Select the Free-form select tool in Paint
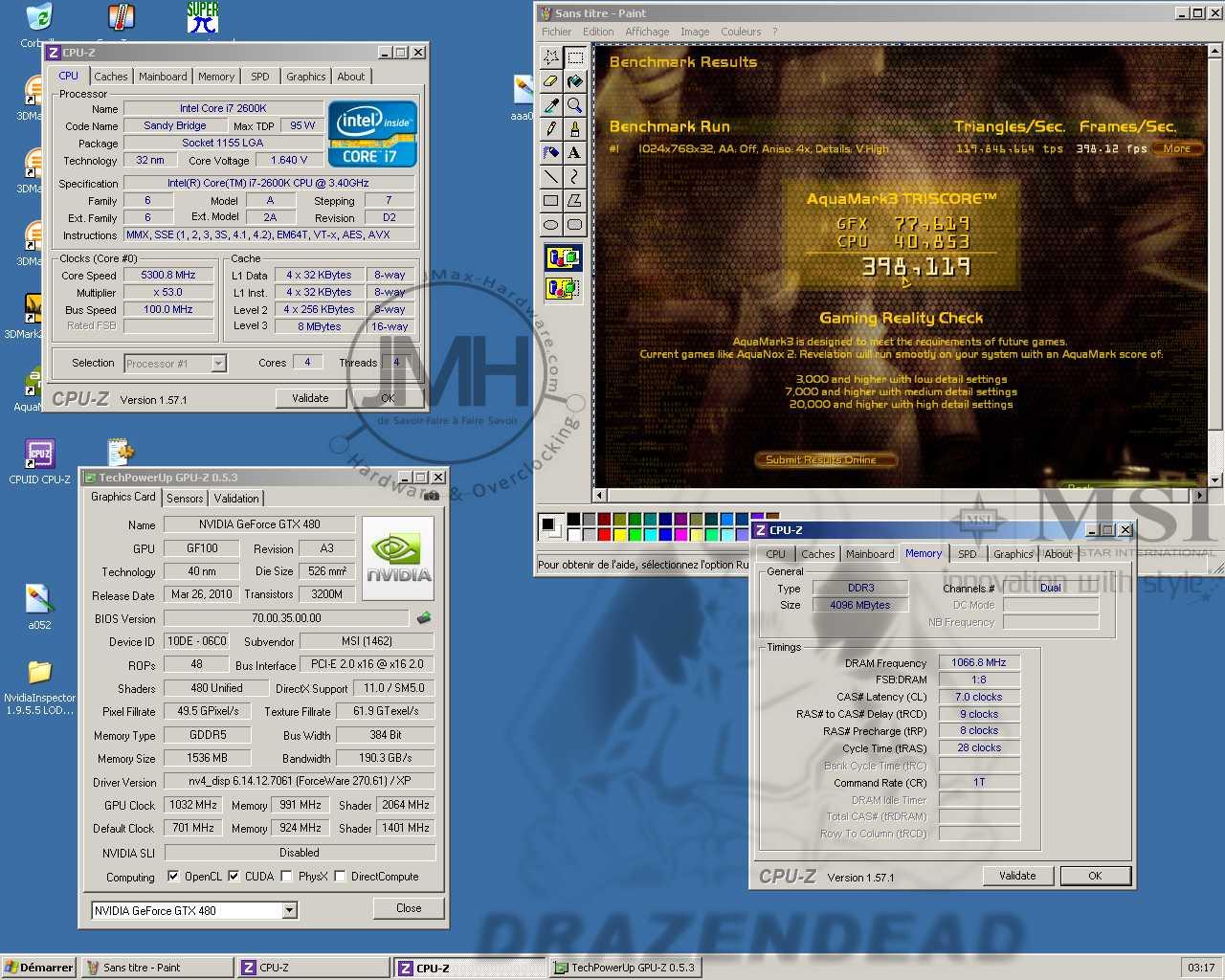This screenshot has height=980, width=1225. point(551,57)
